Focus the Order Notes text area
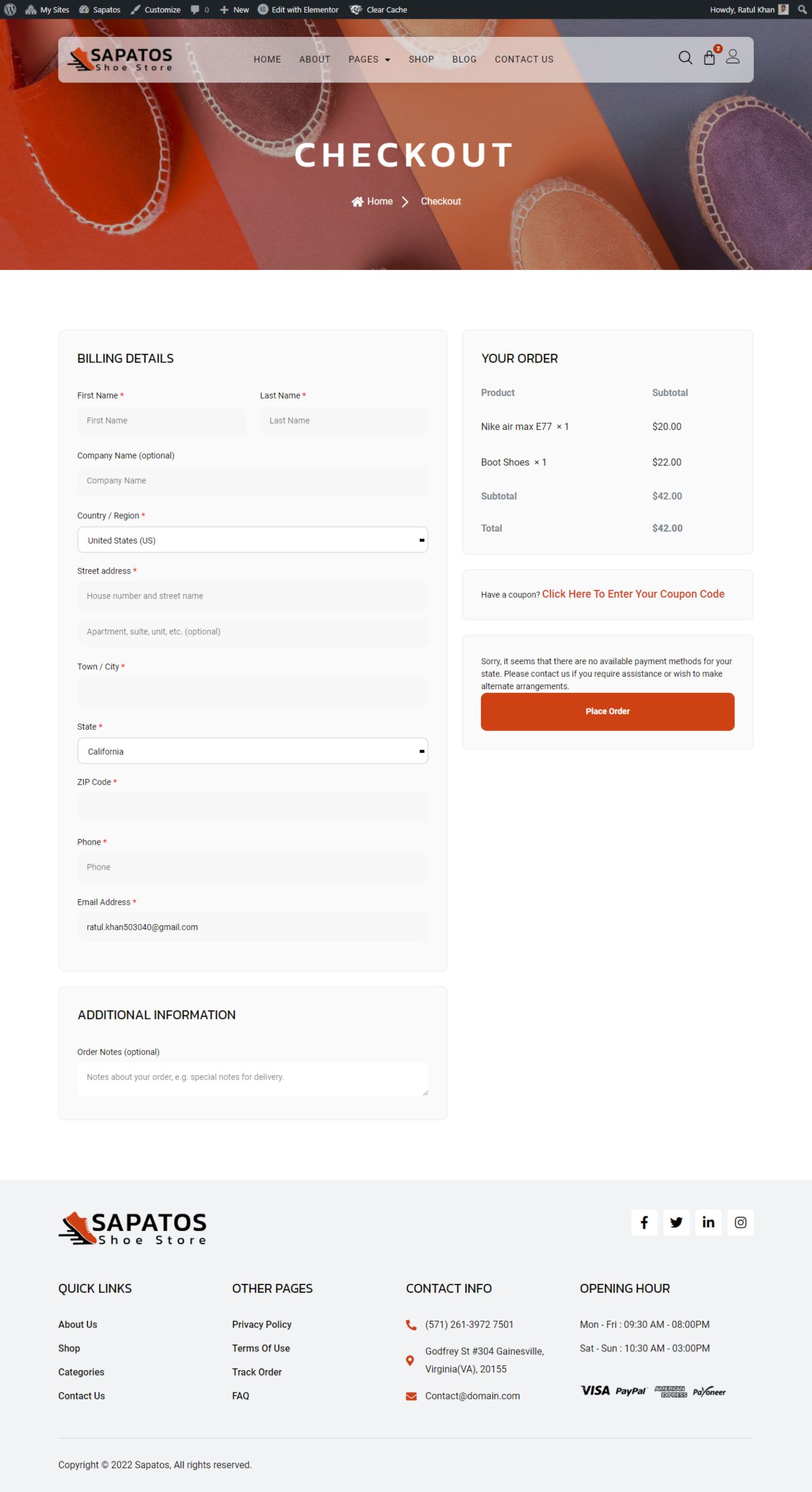The height and width of the screenshot is (1492, 812). [x=252, y=1079]
